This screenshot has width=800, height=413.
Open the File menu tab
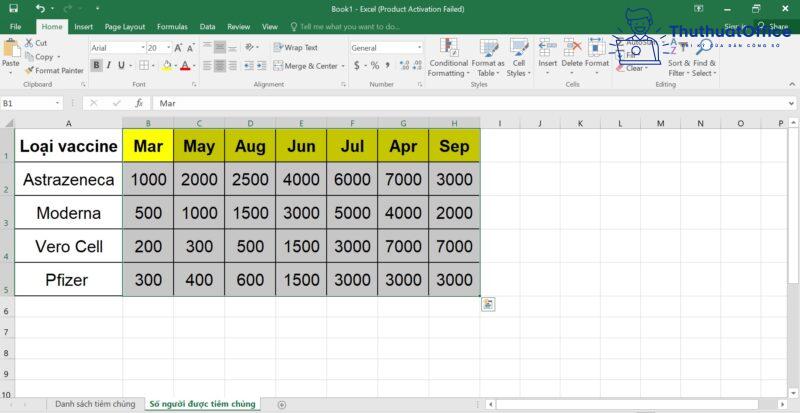click(15, 27)
